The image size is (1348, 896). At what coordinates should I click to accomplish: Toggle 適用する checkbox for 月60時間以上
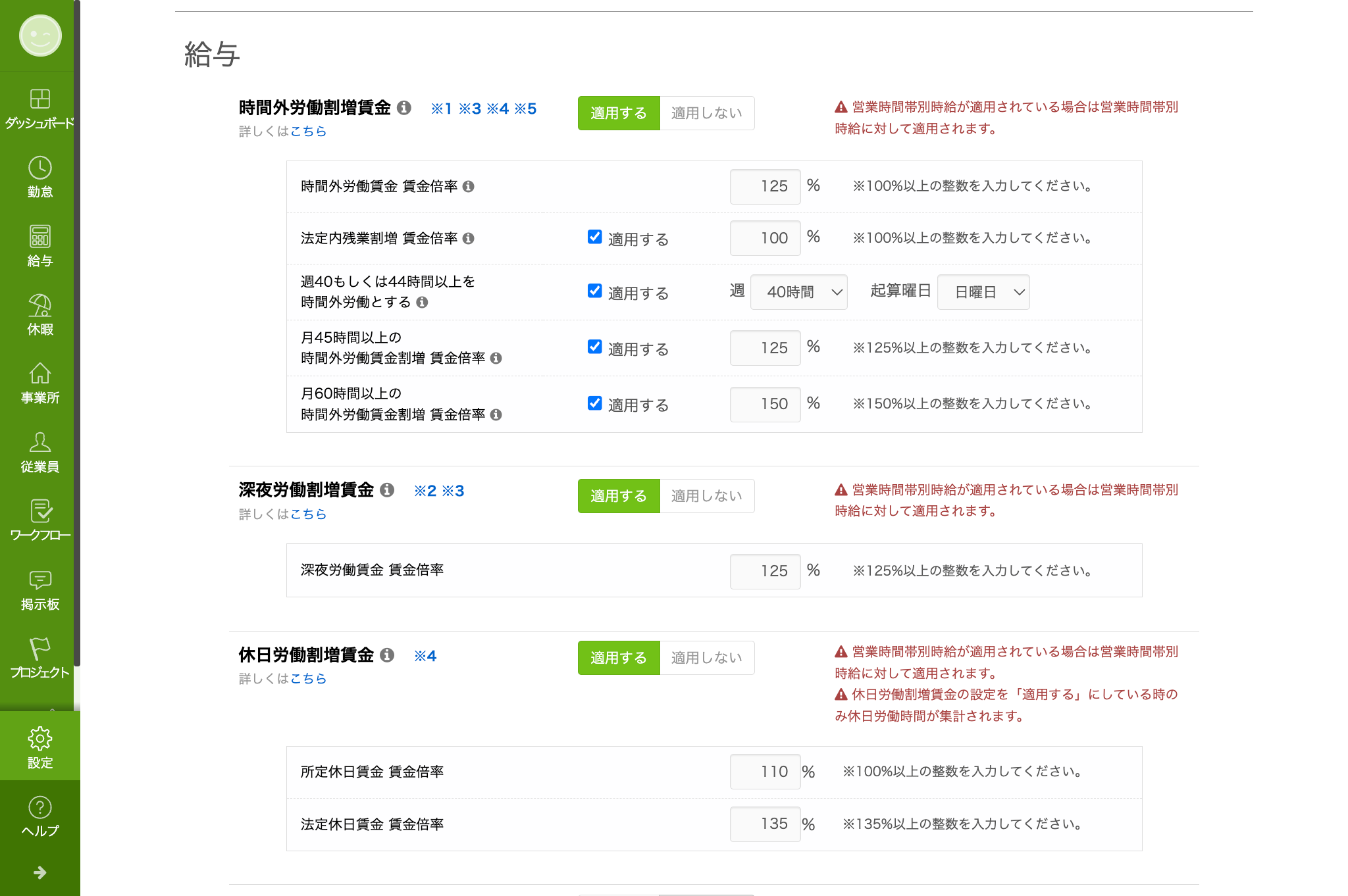point(594,403)
